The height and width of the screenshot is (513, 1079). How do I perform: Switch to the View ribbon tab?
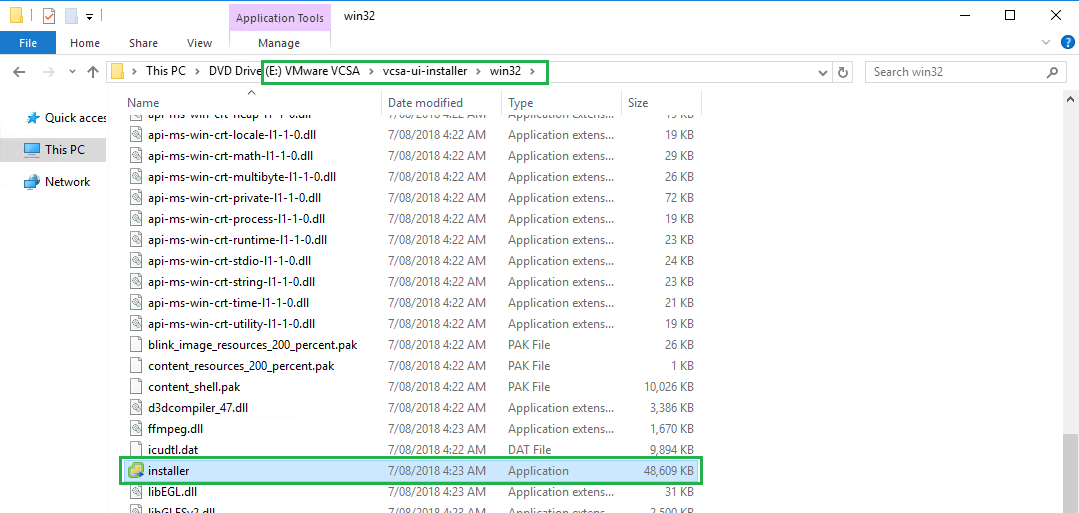[199, 43]
